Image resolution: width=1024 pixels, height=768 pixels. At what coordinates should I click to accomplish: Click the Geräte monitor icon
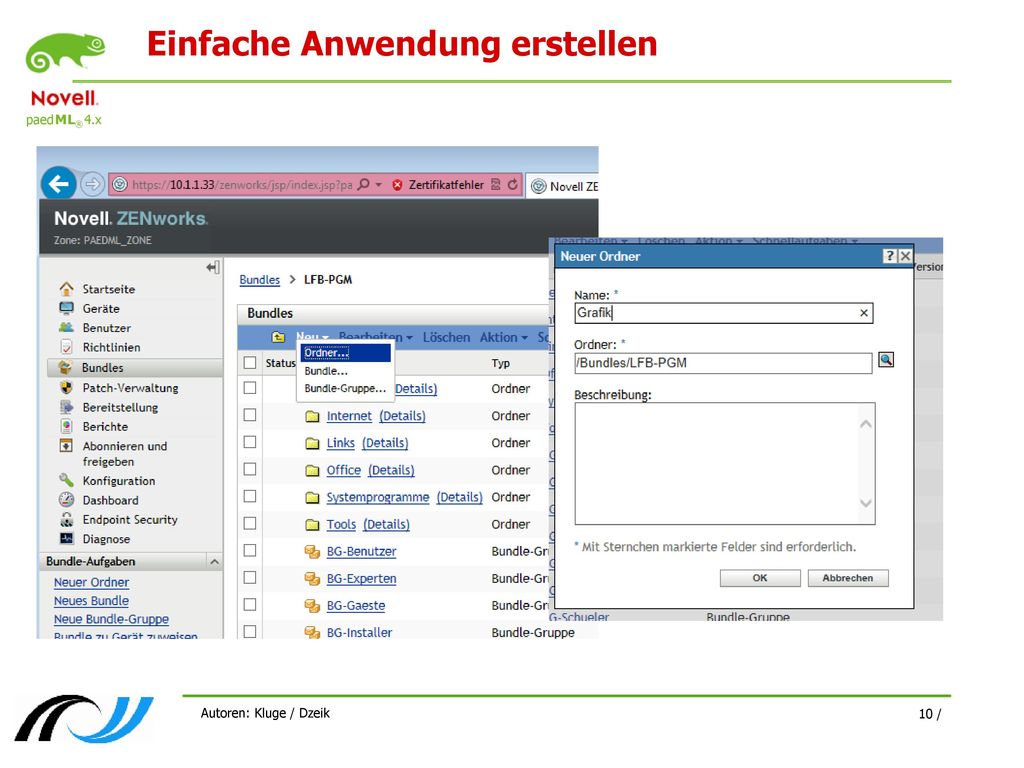[x=66, y=308]
